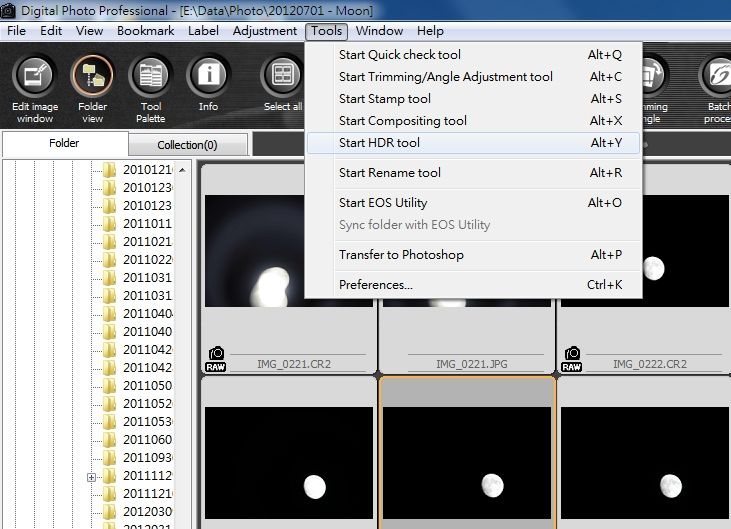Open Preferences from Tools menu
Image resolution: width=731 pixels, height=529 pixels.
(x=474, y=285)
